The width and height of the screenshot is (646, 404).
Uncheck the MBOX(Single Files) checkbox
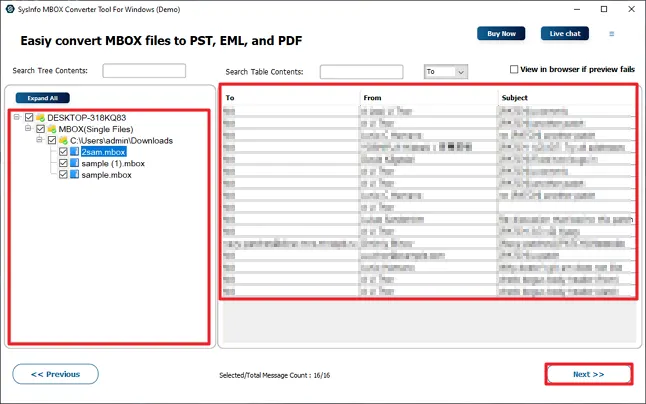pyautogui.click(x=40, y=129)
